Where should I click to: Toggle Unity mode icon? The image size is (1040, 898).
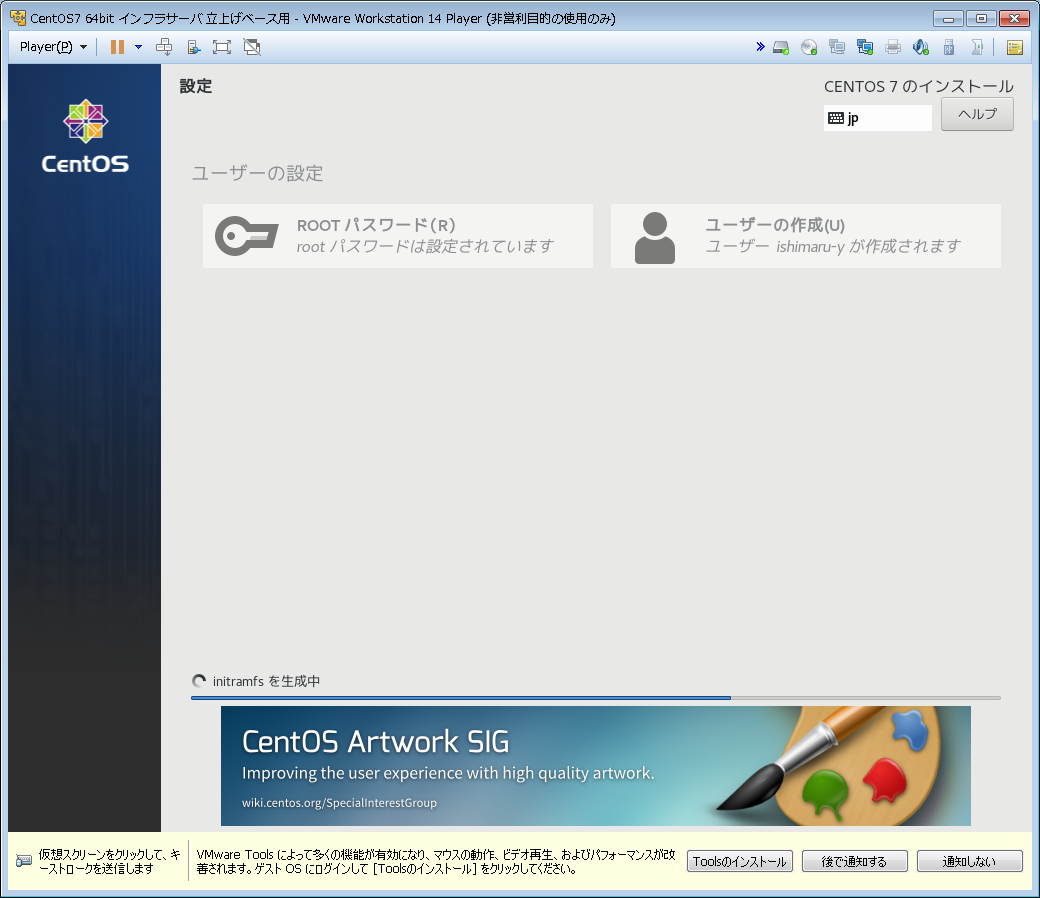click(252, 47)
